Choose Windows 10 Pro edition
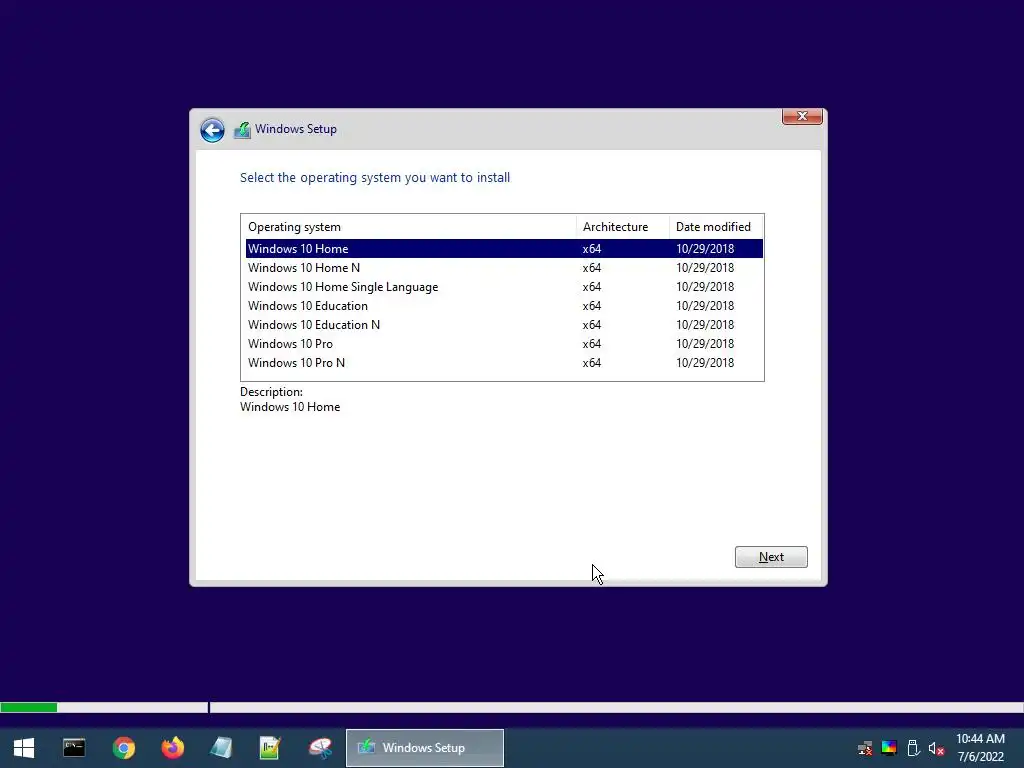Screen dimensions: 1024x768 coord(504,344)
